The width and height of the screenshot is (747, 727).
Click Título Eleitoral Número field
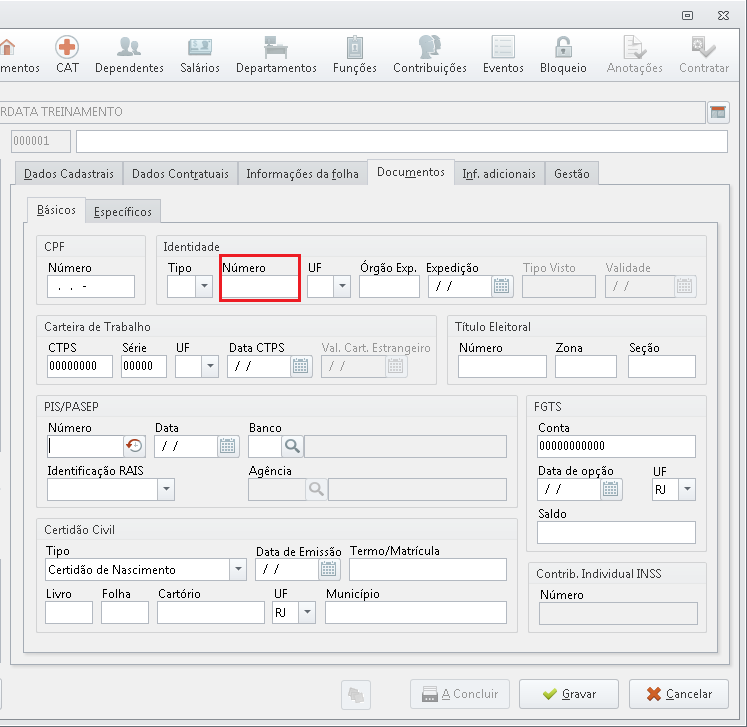tap(502, 366)
